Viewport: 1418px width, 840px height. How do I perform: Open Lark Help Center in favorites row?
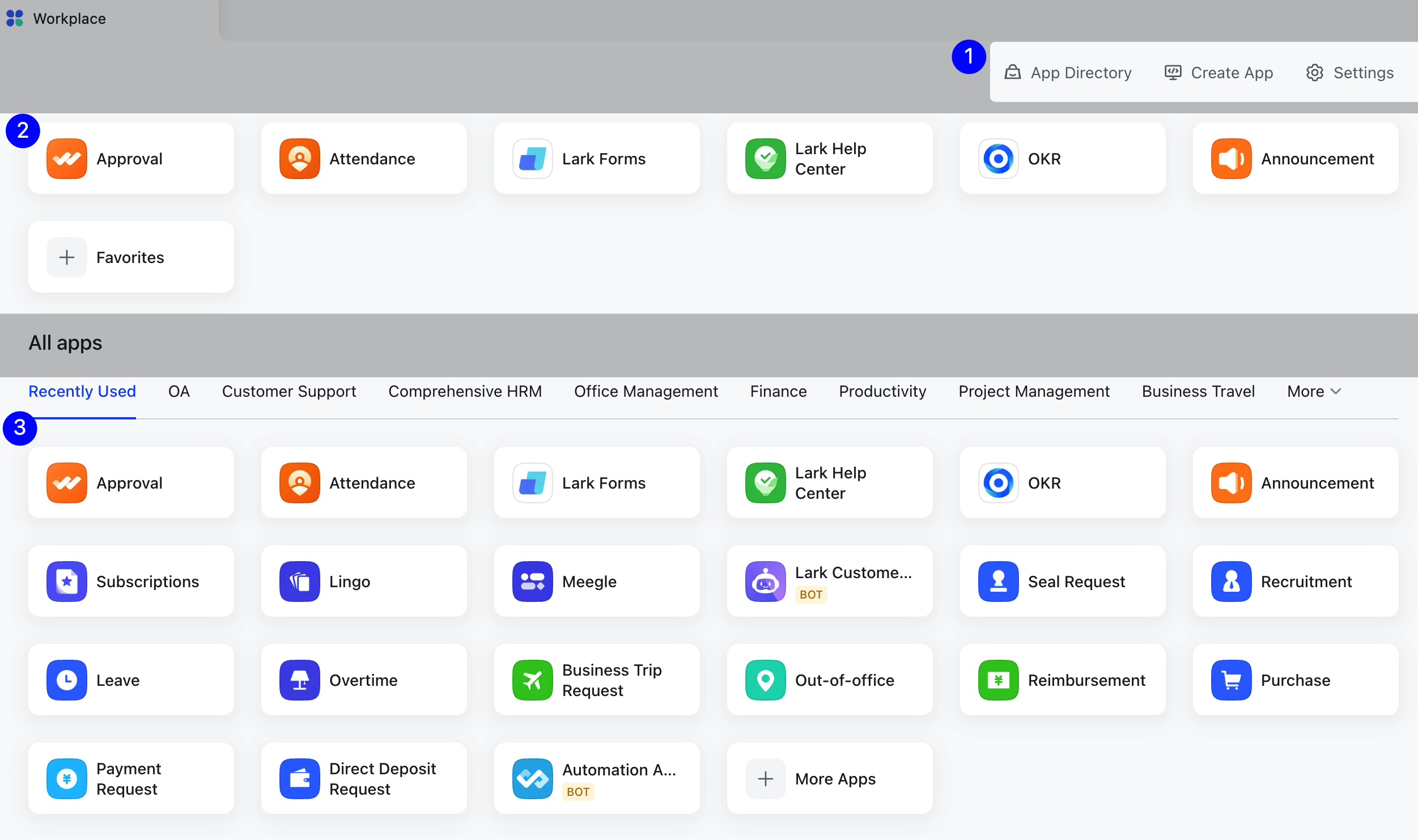point(830,159)
